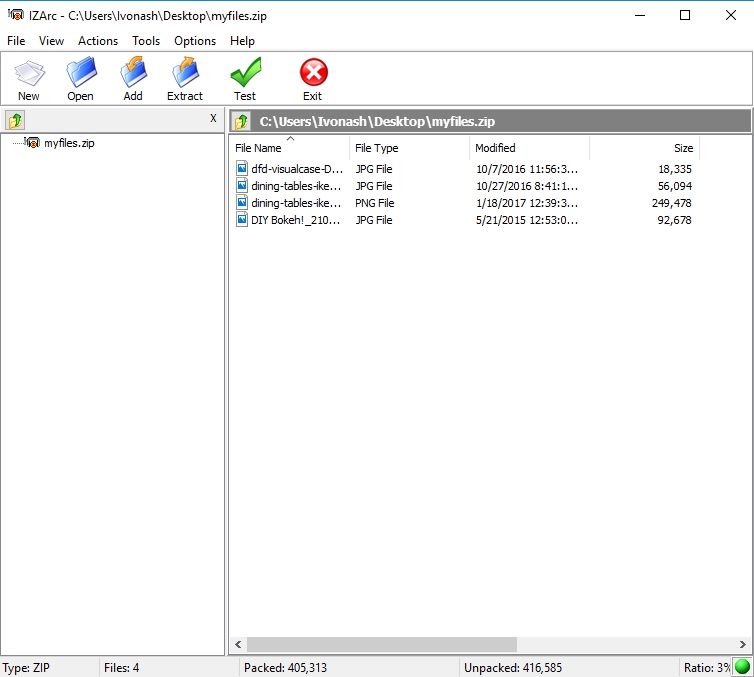Sort by File Type column header
The width and height of the screenshot is (754, 677).
point(410,148)
